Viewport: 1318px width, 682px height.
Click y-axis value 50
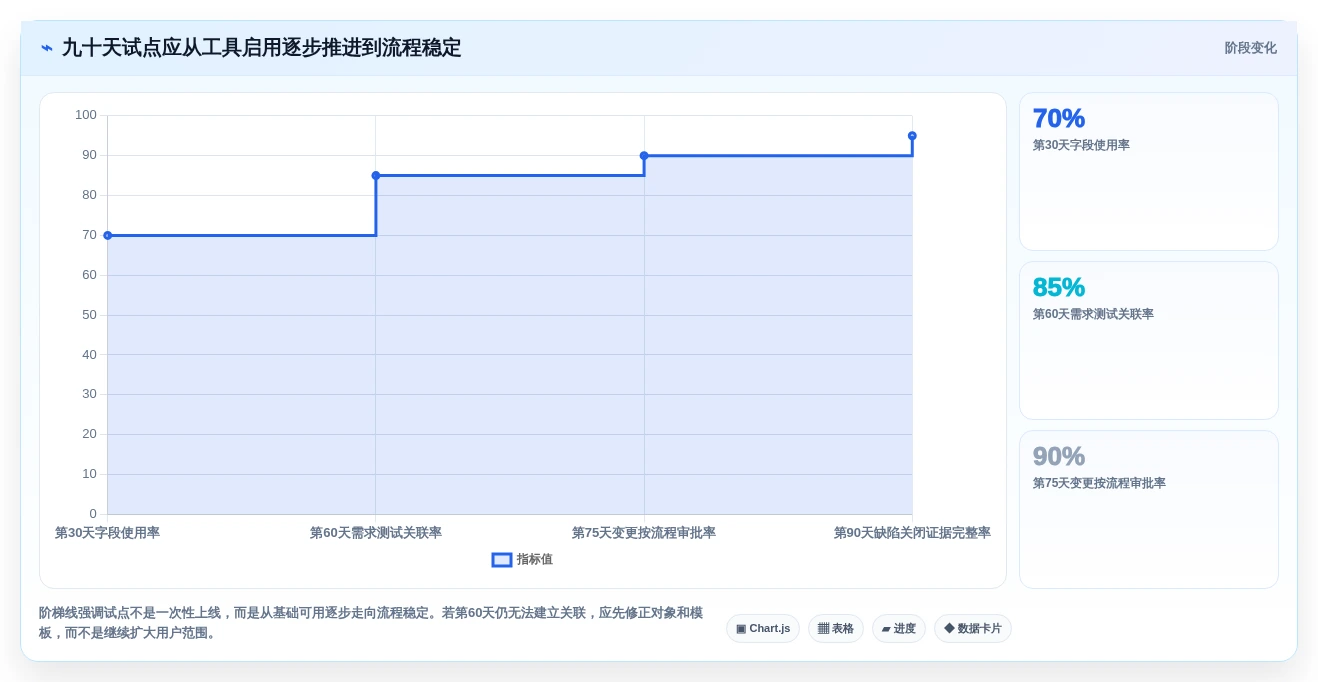click(89, 315)
